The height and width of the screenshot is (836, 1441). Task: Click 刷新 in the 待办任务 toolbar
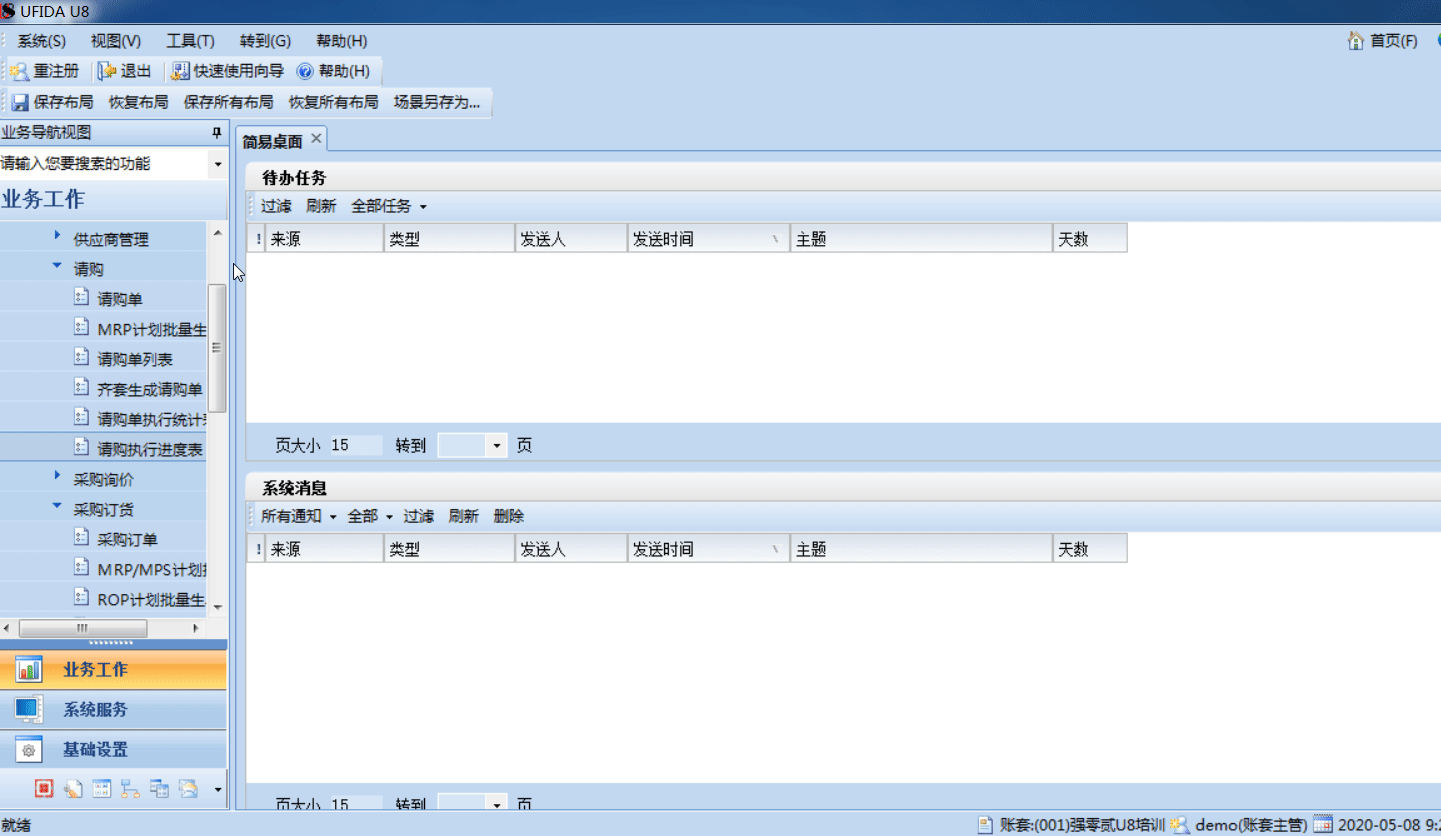pyautogui.click(x=321, y=206)
